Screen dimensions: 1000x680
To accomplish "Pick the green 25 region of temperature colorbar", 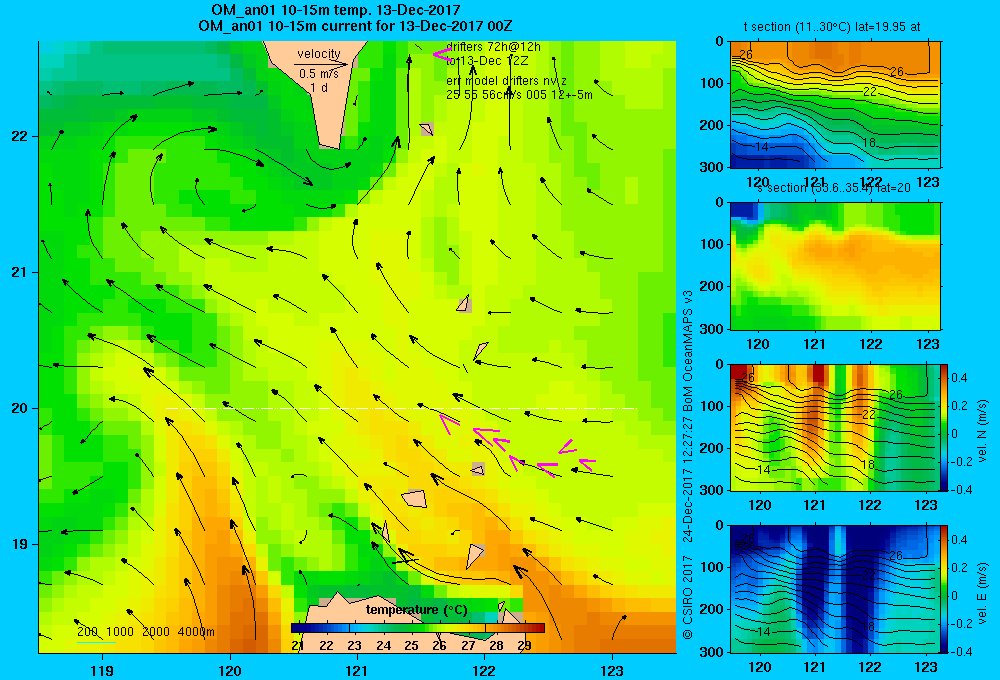I will (x=411, y=628).
